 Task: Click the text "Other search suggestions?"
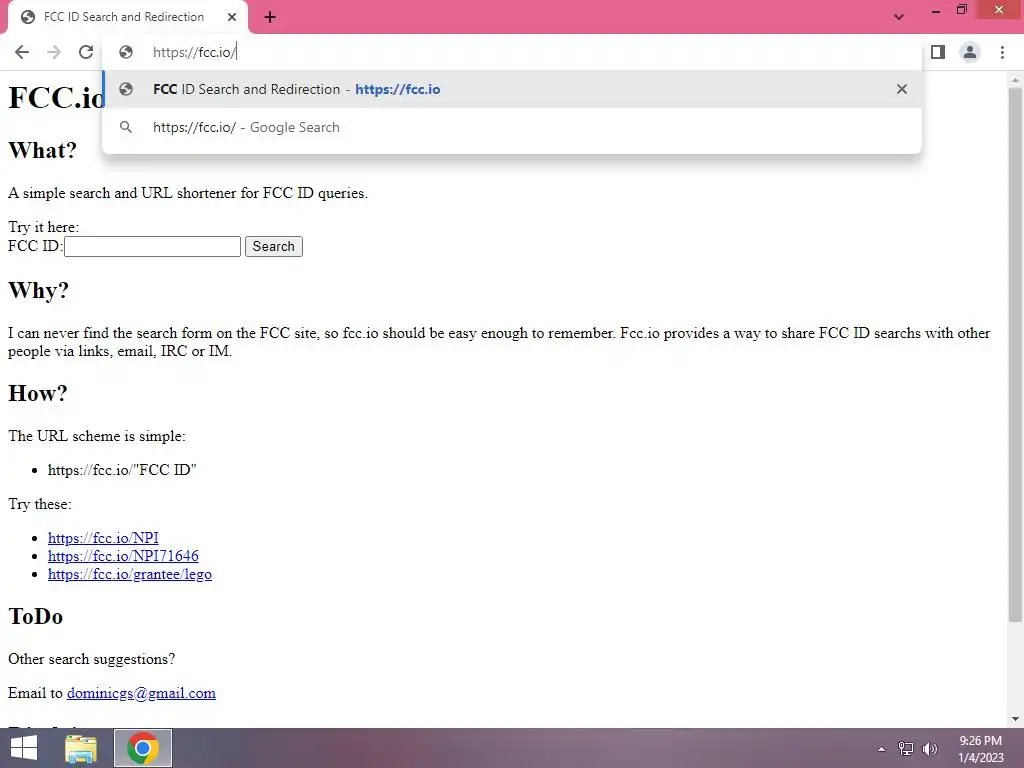click(91, 659)
